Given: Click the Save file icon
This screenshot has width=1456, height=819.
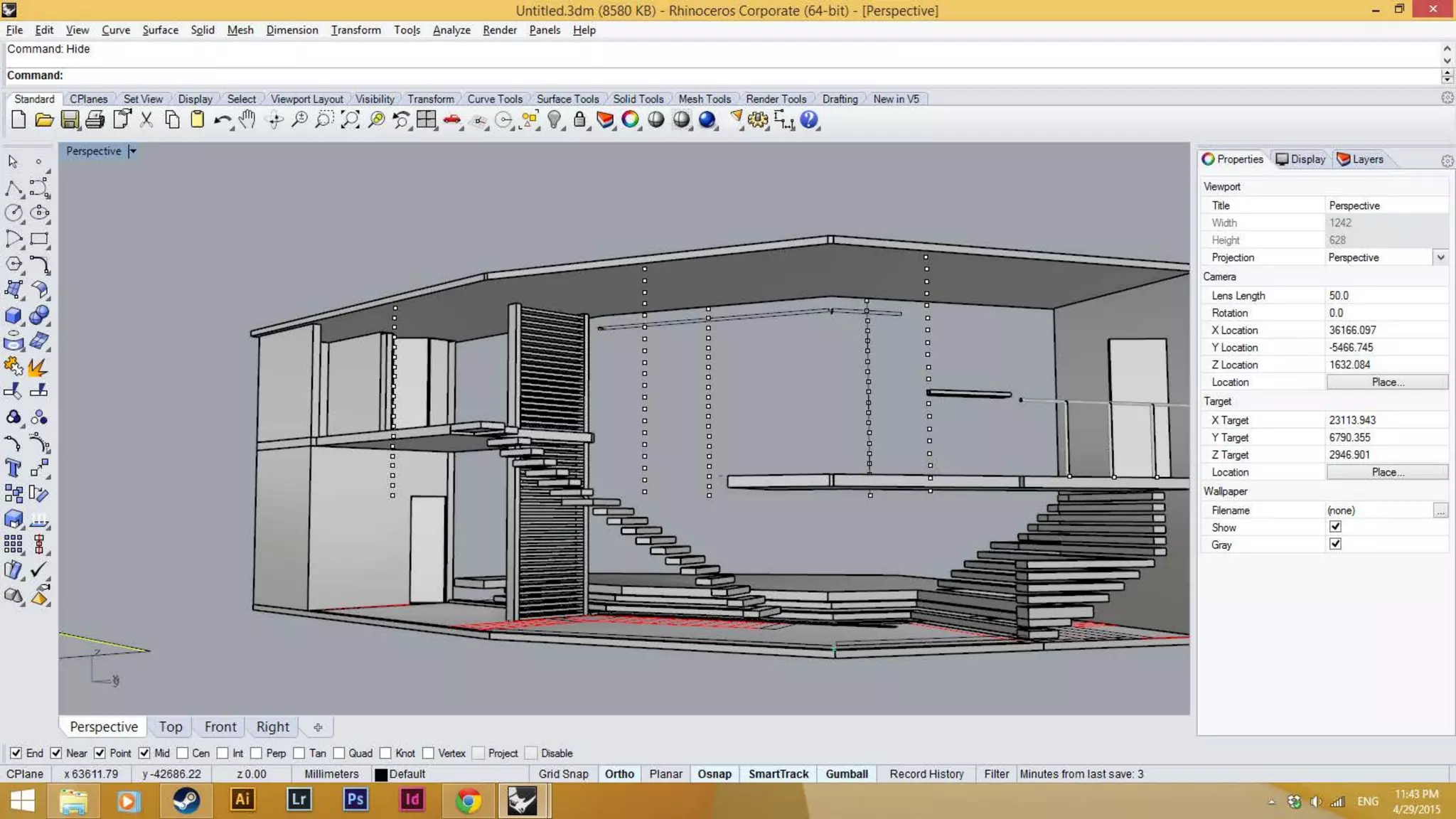Looking at the screenshot, I should coord(70,120).
